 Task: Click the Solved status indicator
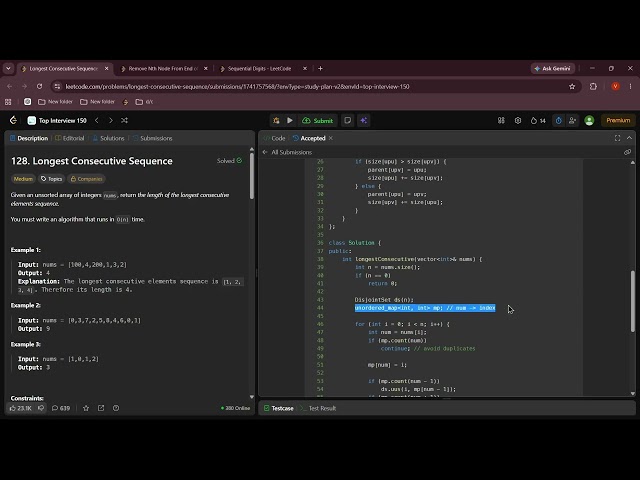[229, 161]
